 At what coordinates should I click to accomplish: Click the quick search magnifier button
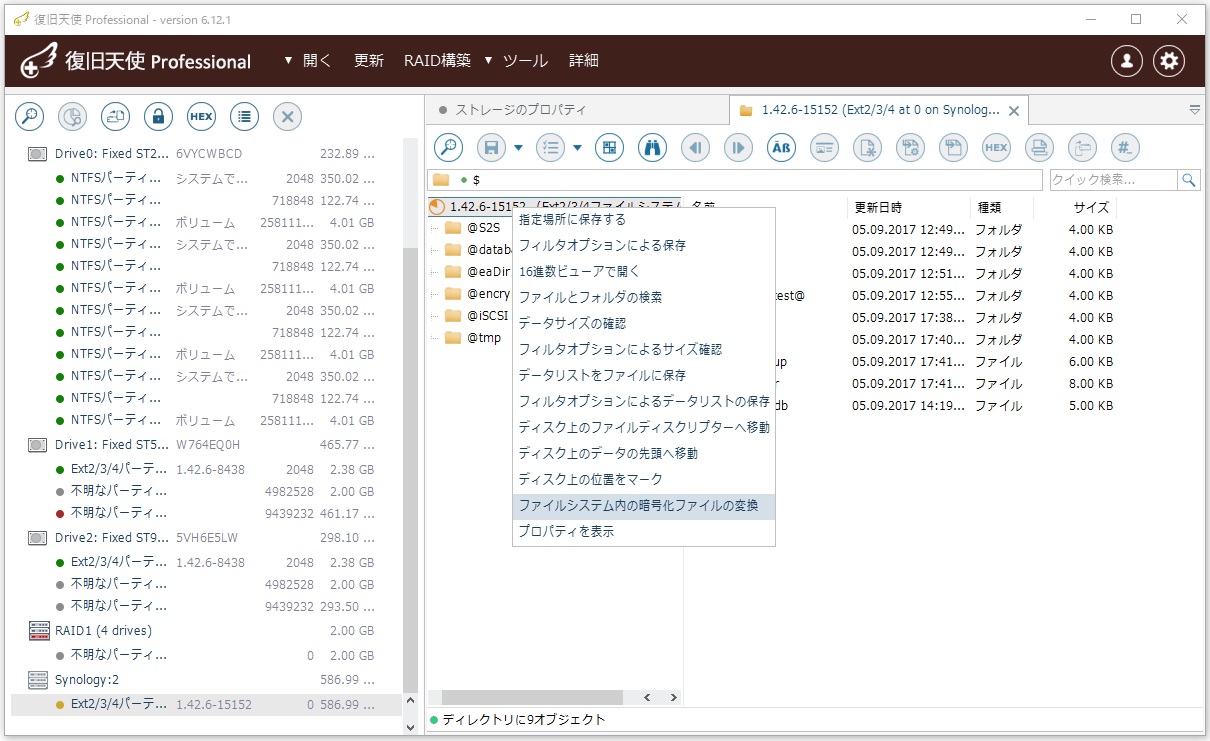tap(1189, 180)
